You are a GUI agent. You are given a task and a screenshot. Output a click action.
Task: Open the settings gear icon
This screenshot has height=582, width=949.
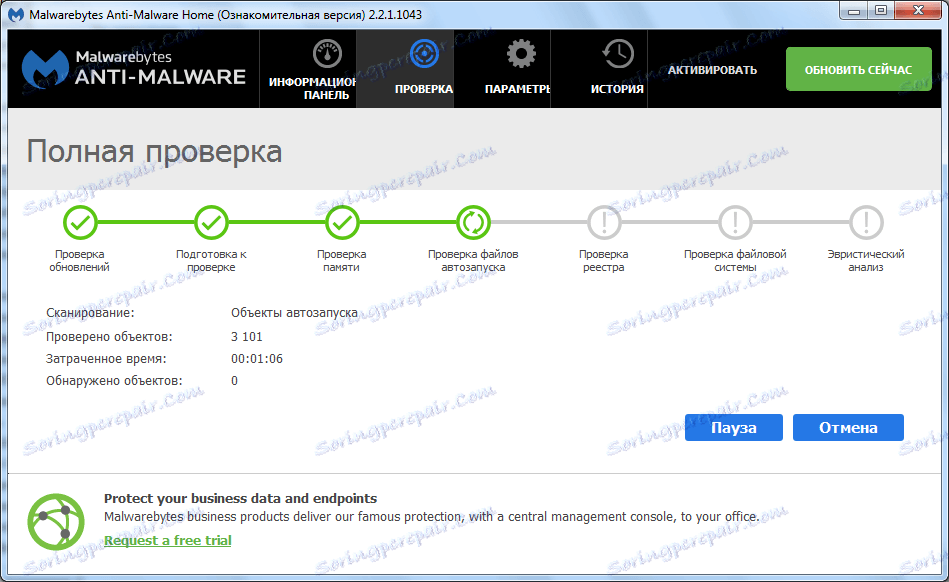521,54
